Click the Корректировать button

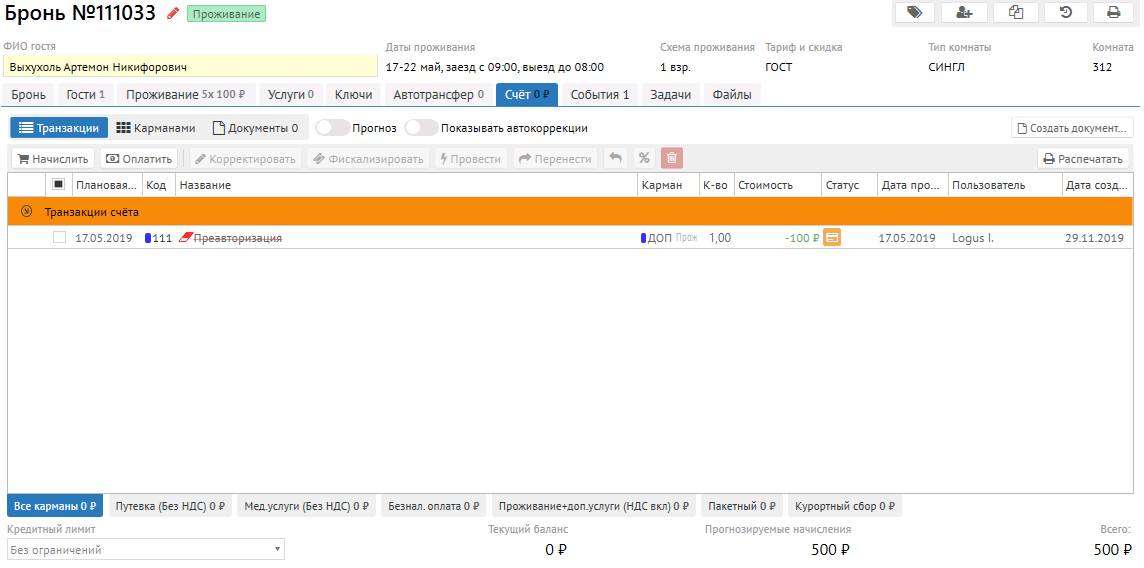245,158
